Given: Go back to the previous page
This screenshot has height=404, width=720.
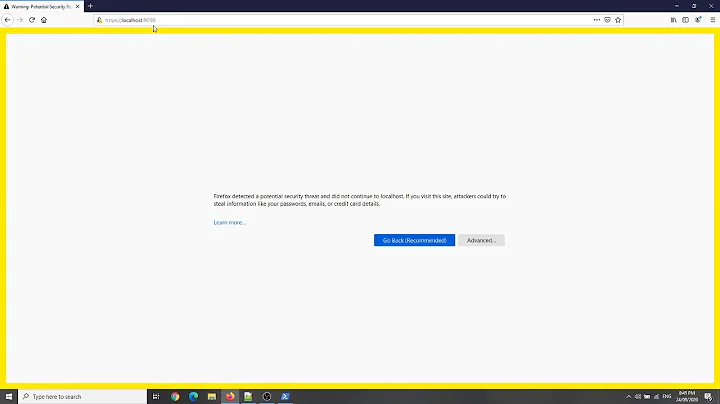Looking at the screenshot, I should (7, 20).
